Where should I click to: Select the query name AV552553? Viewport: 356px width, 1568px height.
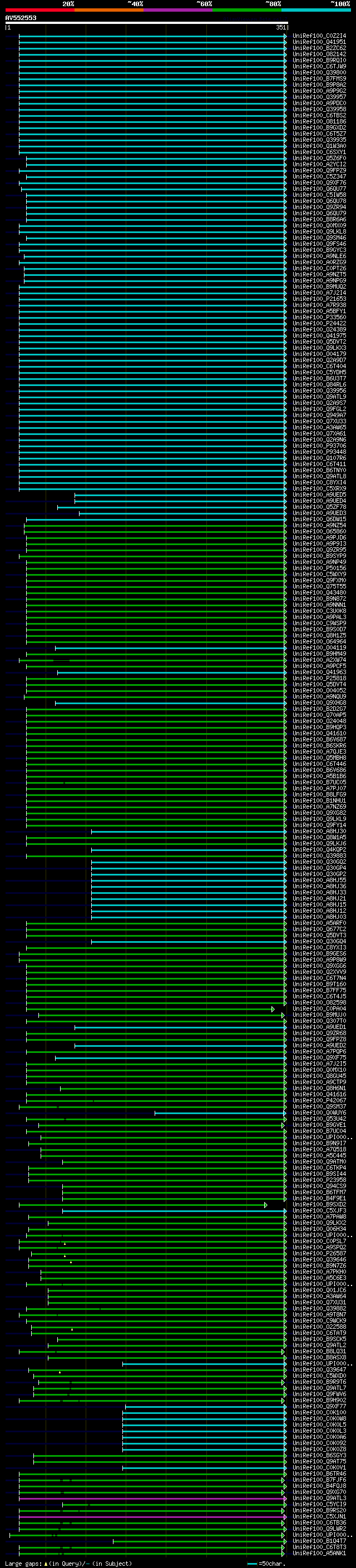[x=21, y=18]
